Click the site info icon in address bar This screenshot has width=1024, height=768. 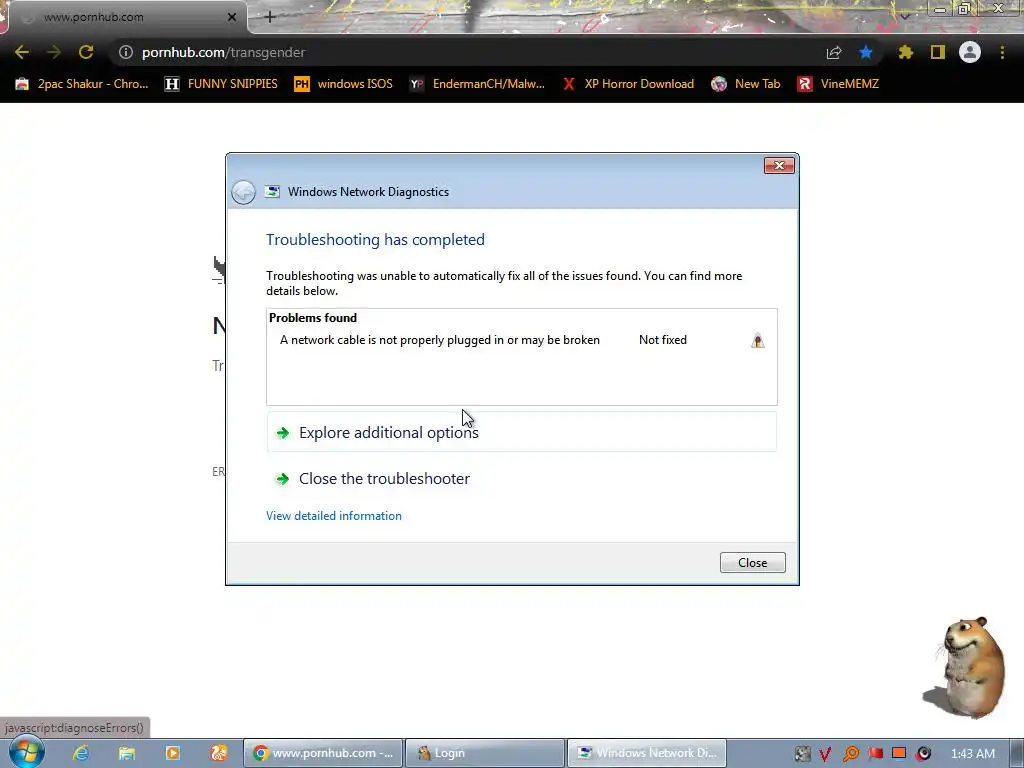(x=125, y=52)
